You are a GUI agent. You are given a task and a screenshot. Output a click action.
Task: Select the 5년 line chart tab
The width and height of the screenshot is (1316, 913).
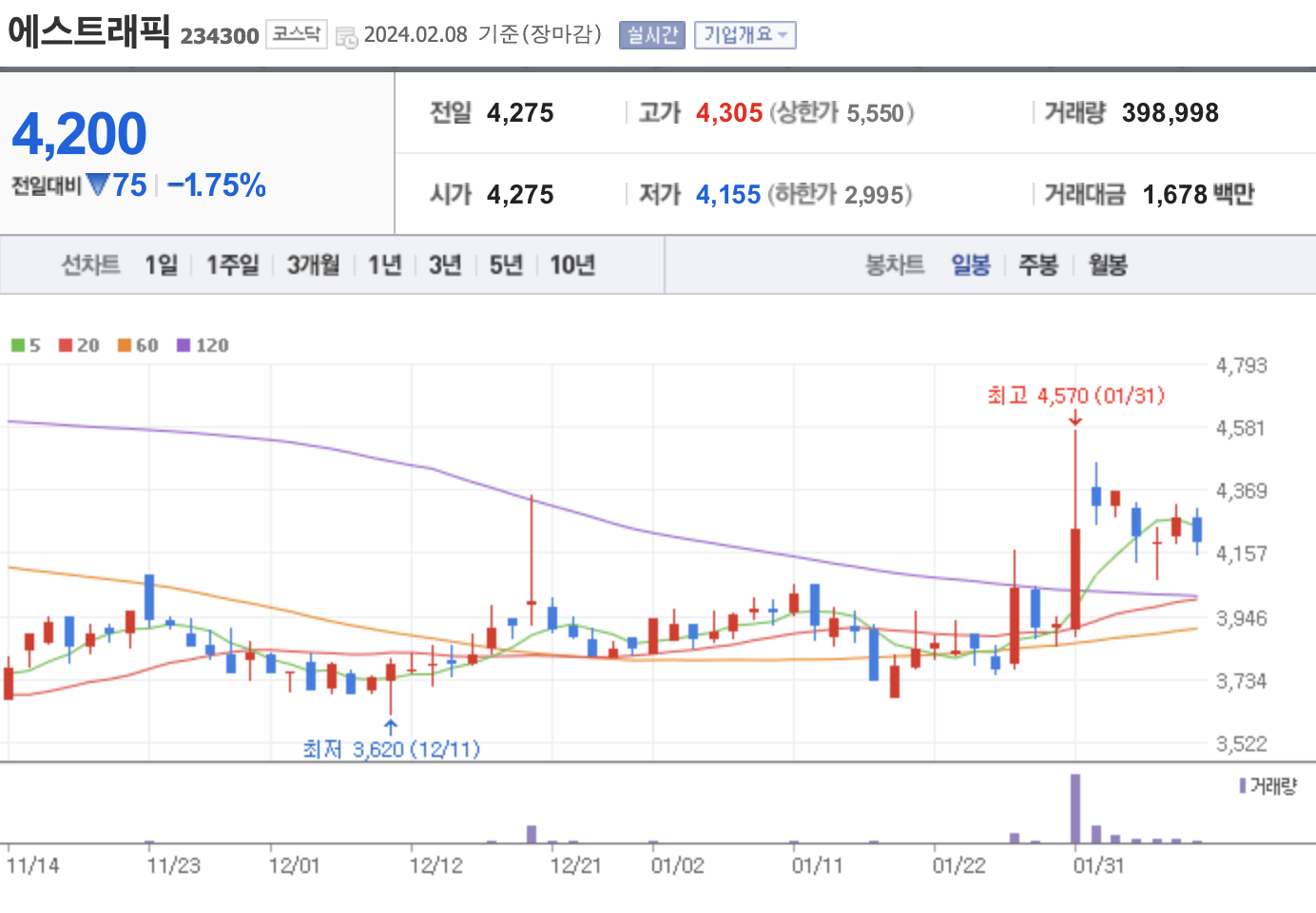point(506,264)
